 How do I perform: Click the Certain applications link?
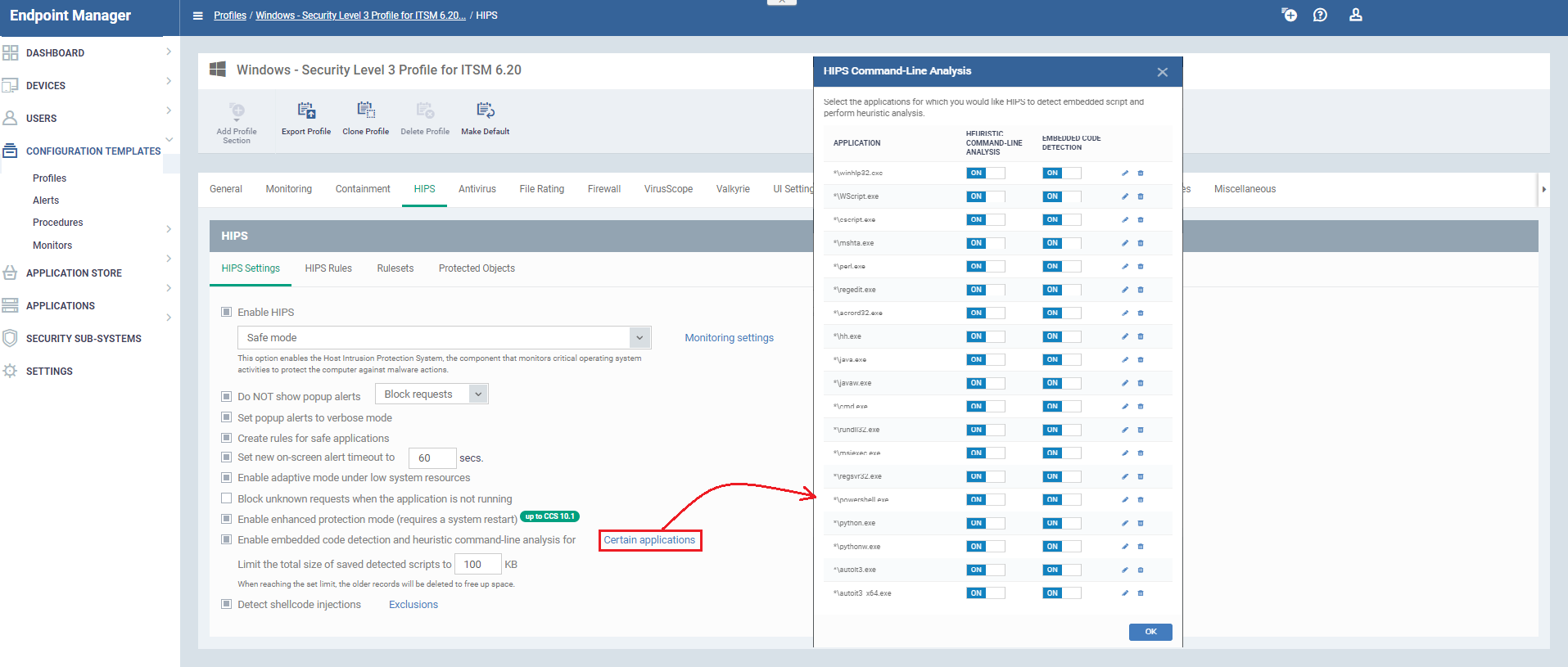point(649,540)
